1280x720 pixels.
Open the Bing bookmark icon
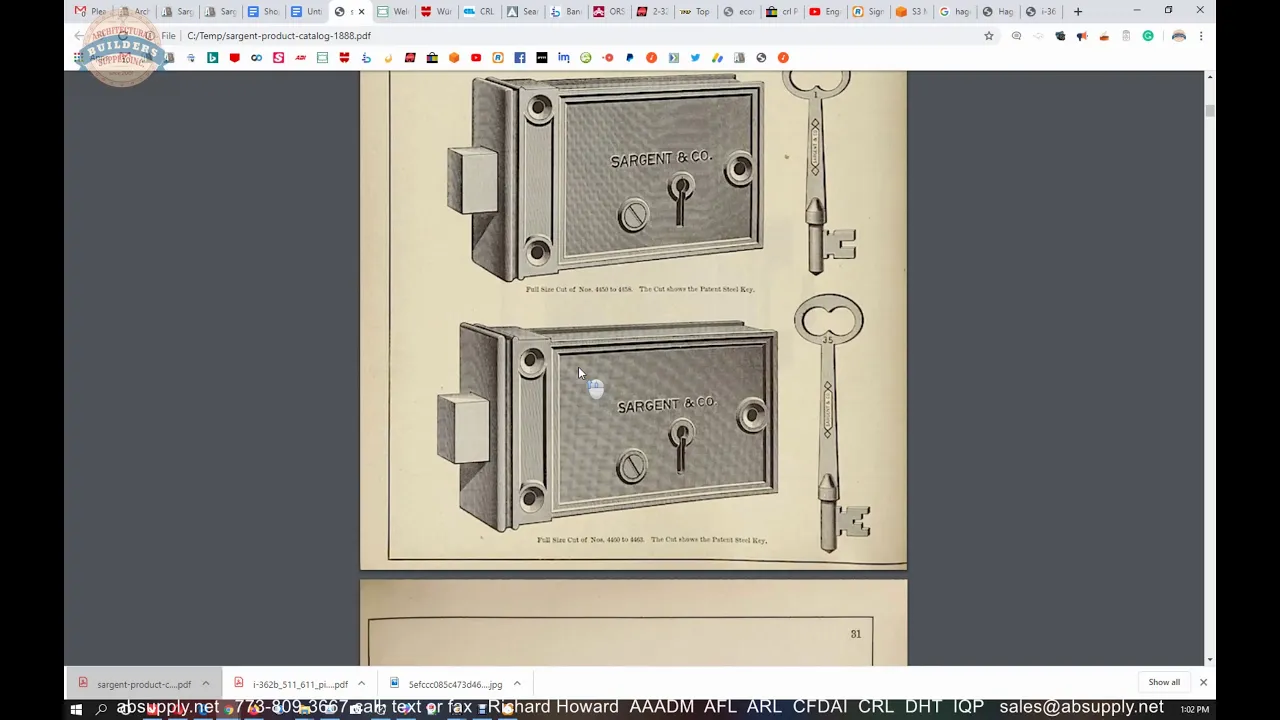click(x=212, y=58)
